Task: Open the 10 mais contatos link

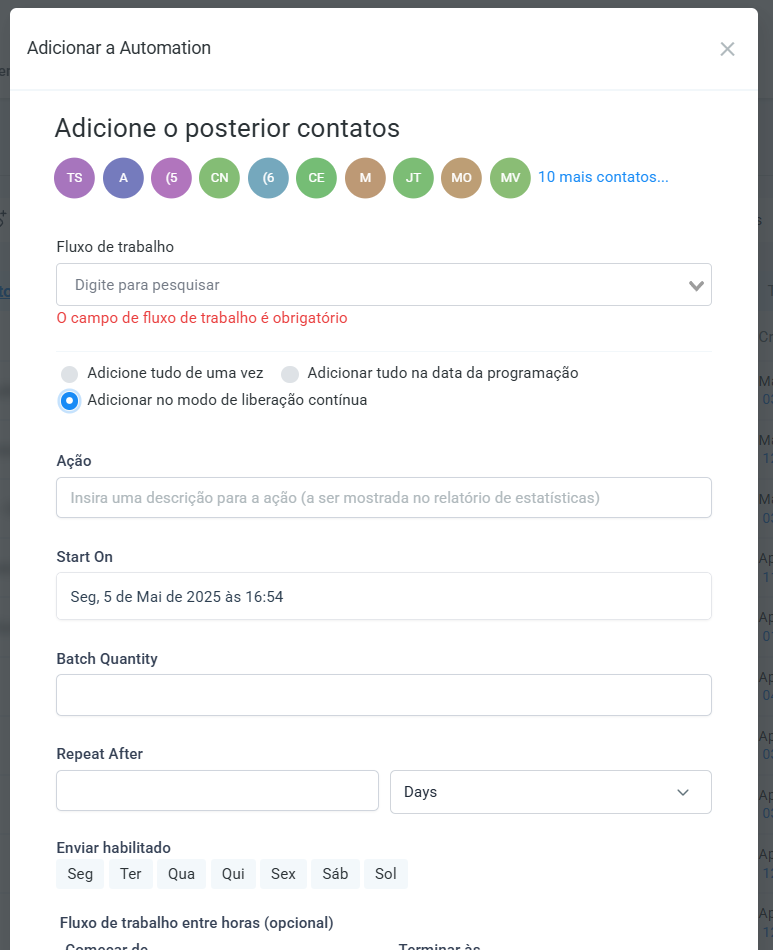Action: click(x=603, y=177)
